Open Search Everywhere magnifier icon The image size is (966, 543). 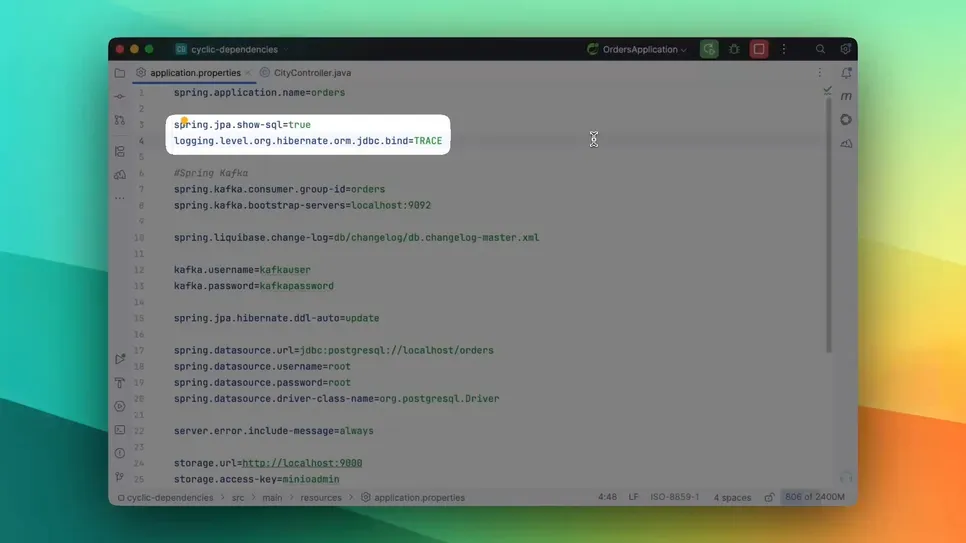(820, 49)
